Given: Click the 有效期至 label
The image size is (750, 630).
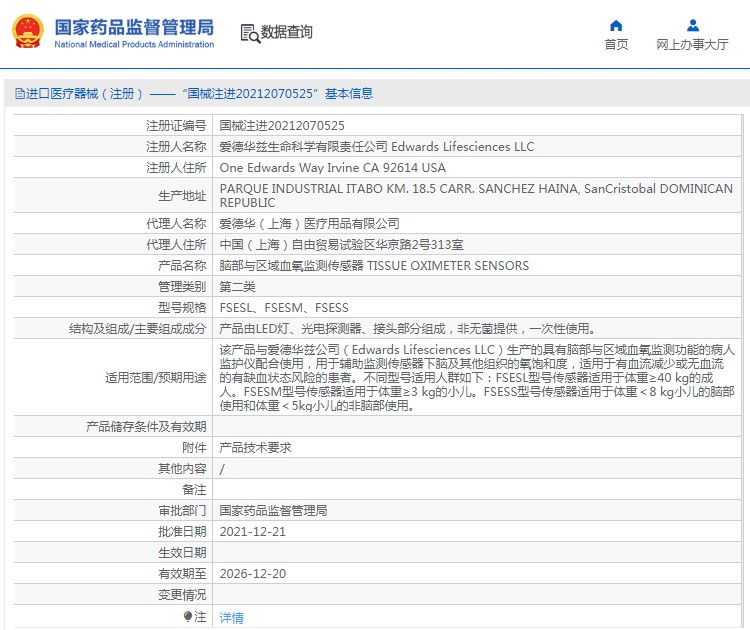Looking at the screenshot, I should [x=182, y=574].
